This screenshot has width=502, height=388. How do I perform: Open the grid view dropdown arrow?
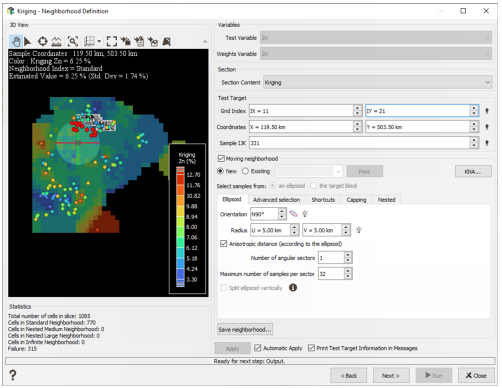(x=99, y=41)
